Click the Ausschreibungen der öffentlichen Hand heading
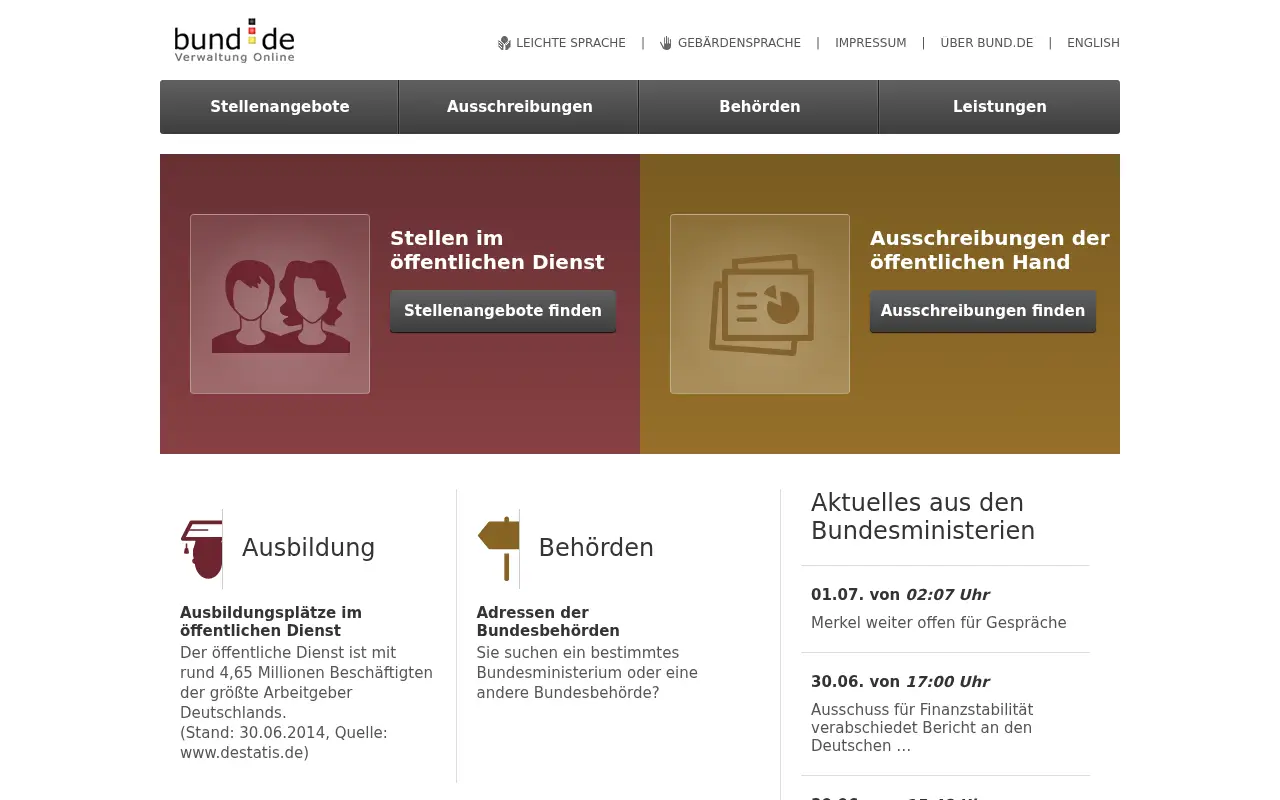 (x=990, y=250)
